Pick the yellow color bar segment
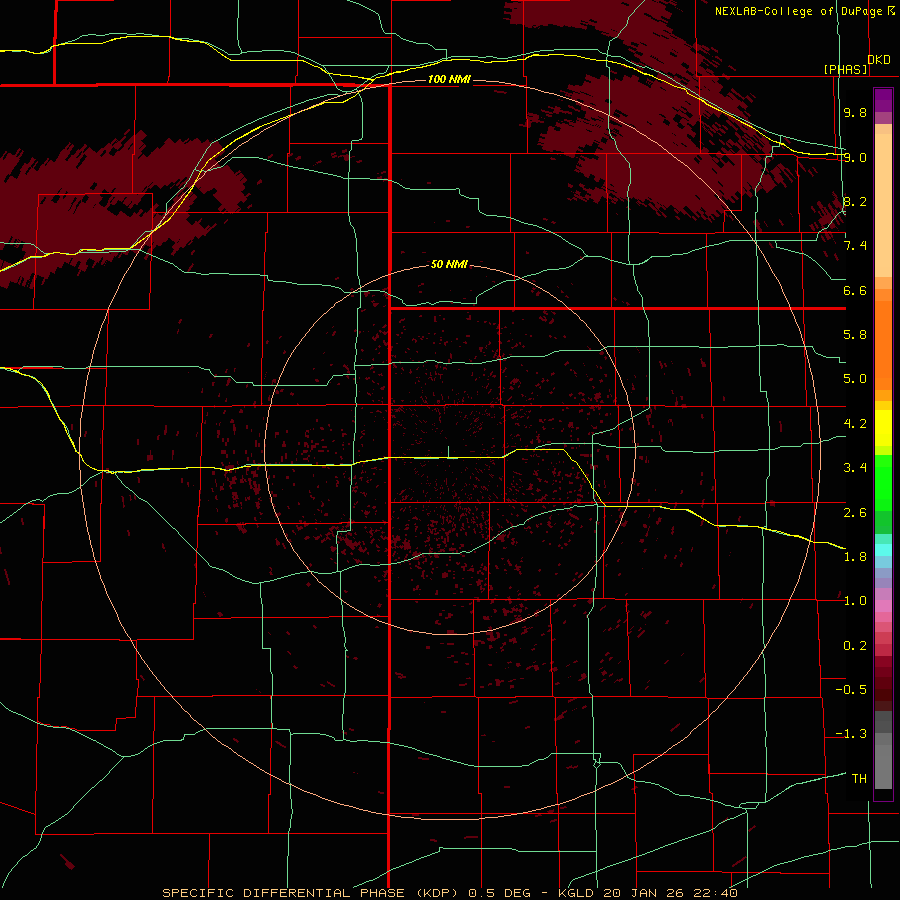 click(x=883, y=428)
